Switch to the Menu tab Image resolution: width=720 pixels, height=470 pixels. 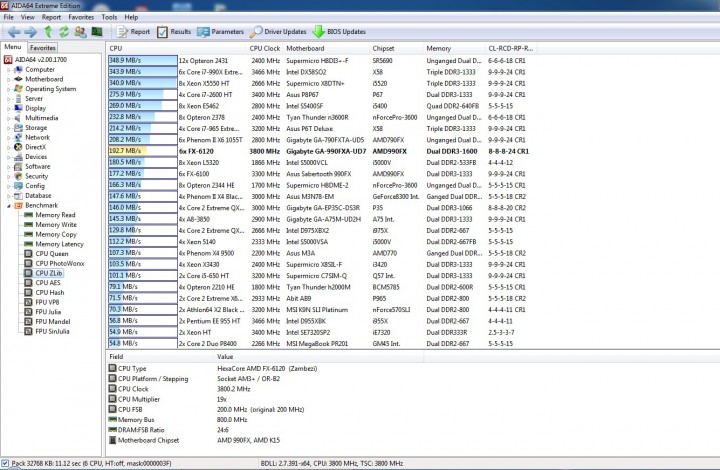pyautogui.click(x=13, y=47)
